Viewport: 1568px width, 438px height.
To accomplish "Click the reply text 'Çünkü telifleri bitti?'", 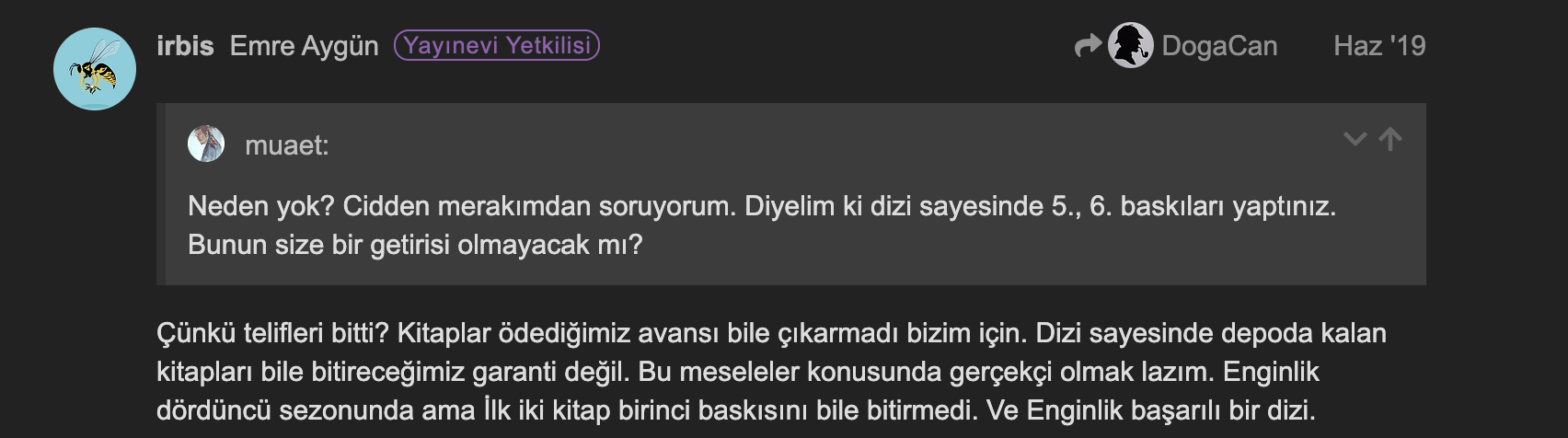I will (272, 333).
